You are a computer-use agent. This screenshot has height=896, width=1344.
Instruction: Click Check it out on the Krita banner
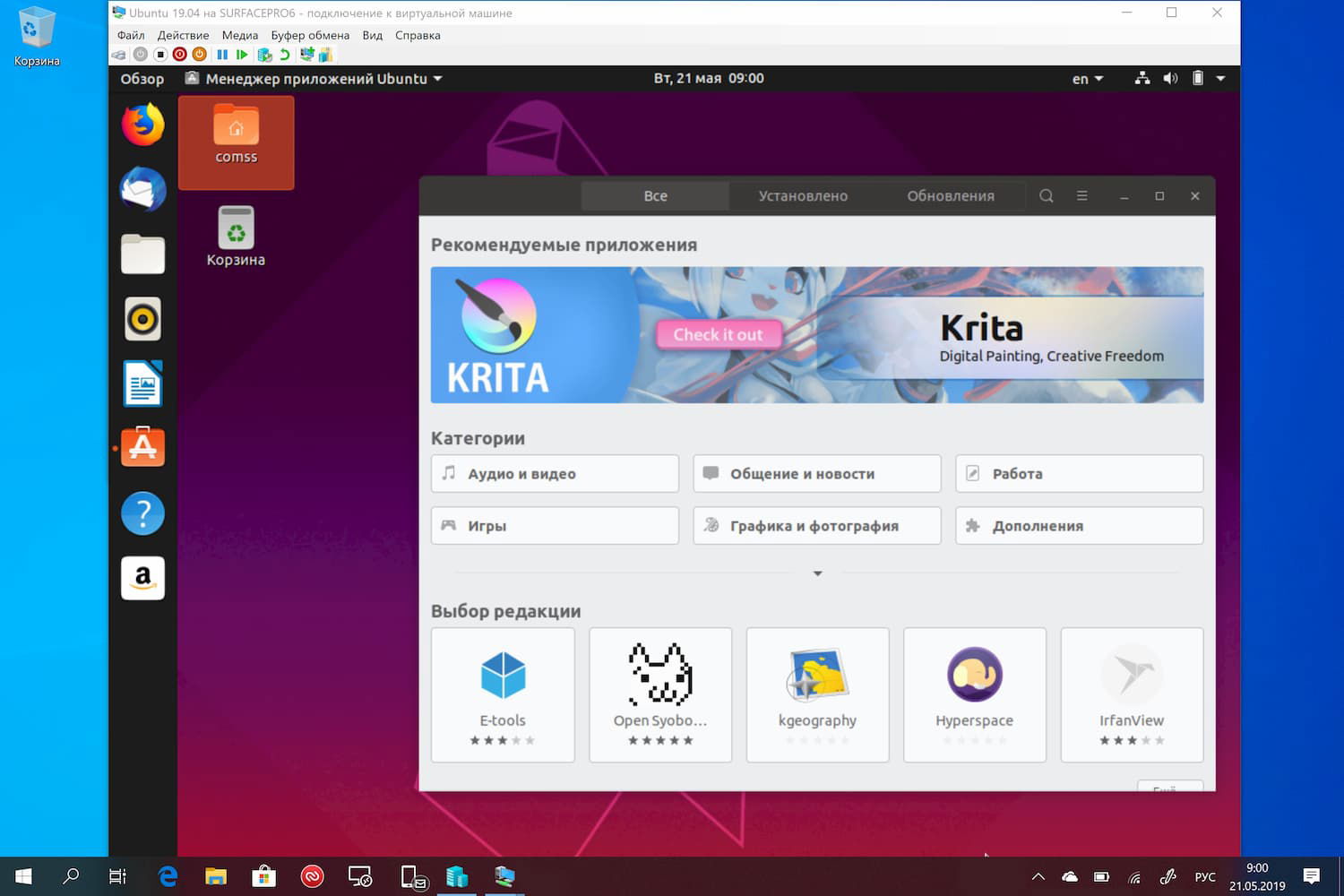[719, 334]
